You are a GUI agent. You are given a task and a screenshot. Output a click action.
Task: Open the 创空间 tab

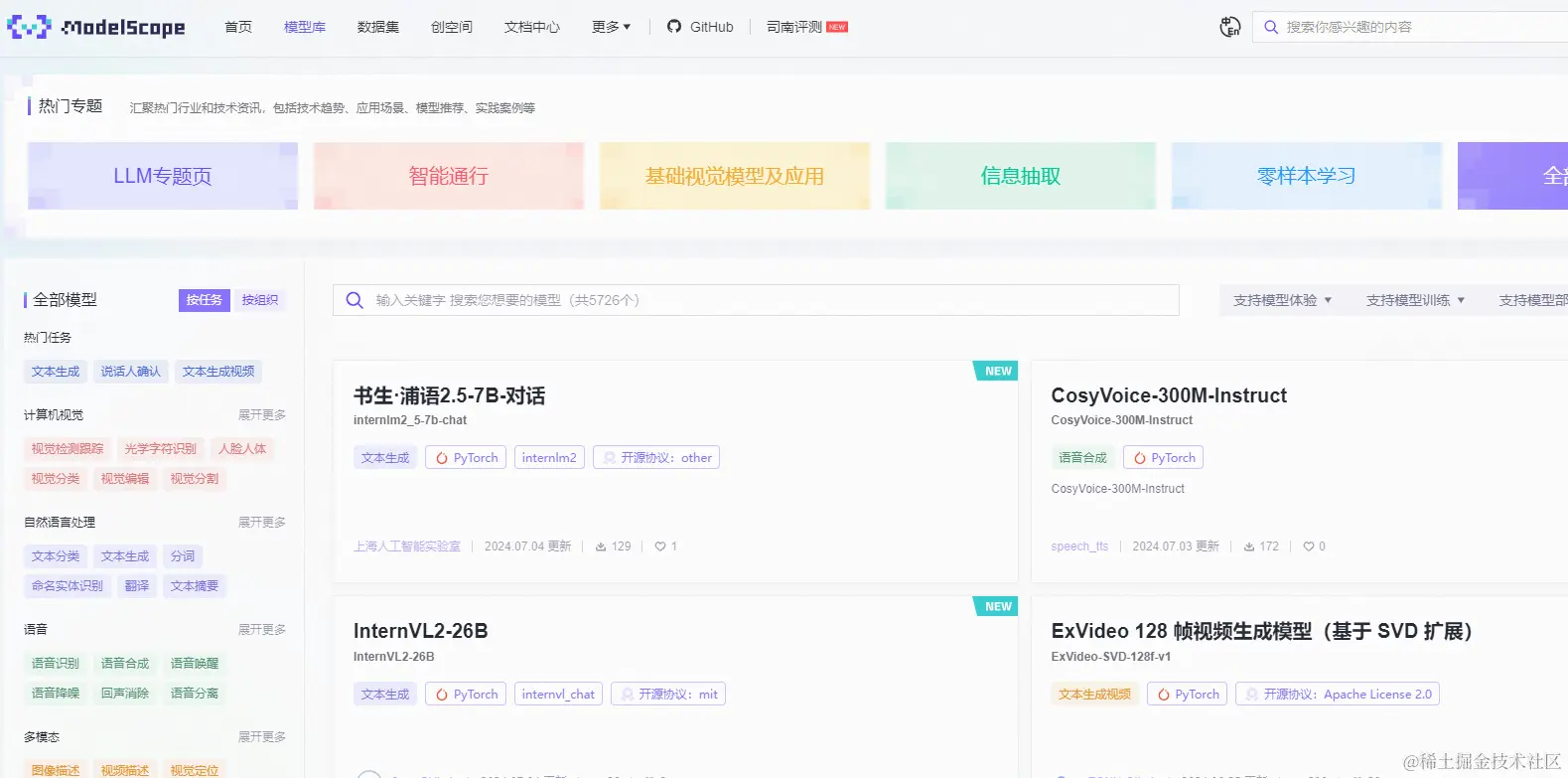coord(452,27)
